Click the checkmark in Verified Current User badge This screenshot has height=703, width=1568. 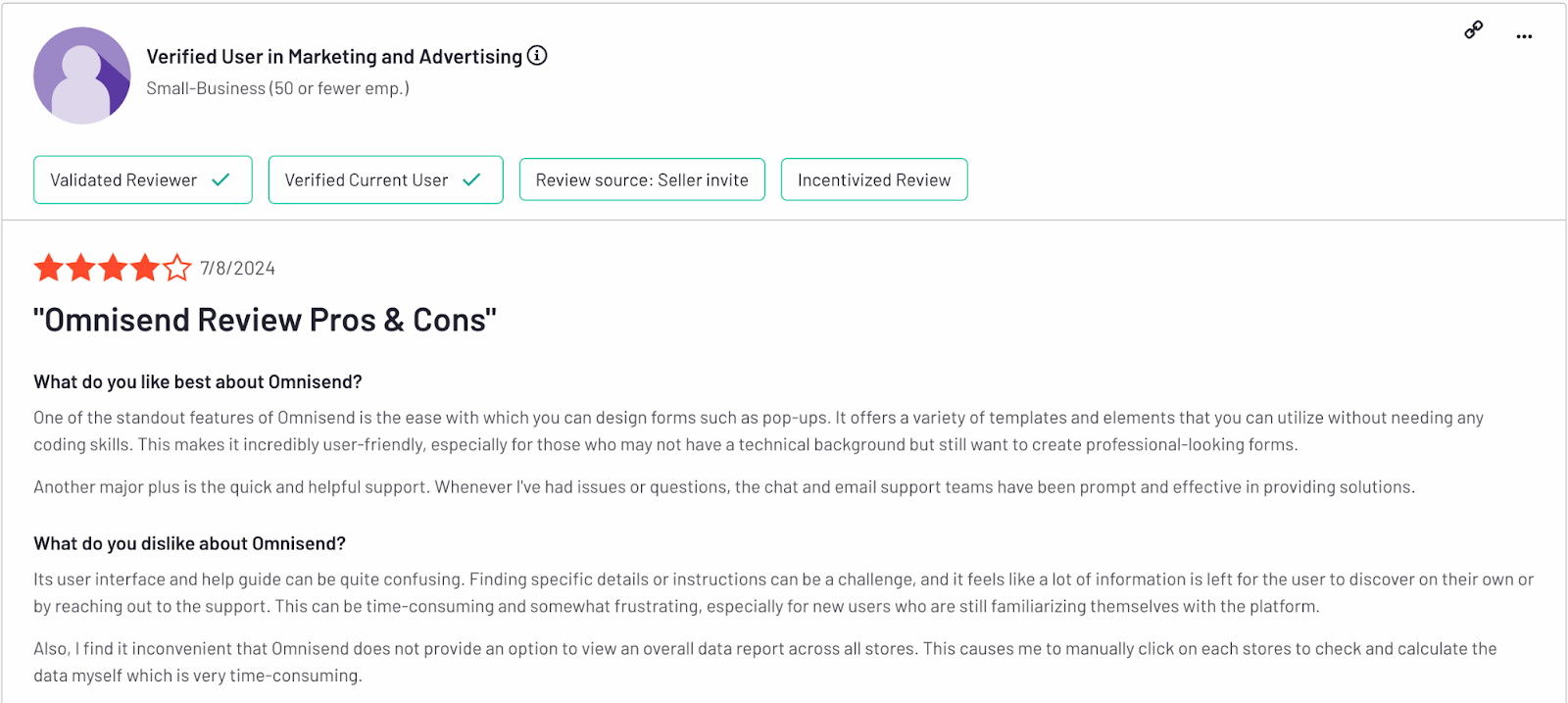point(471,179)
